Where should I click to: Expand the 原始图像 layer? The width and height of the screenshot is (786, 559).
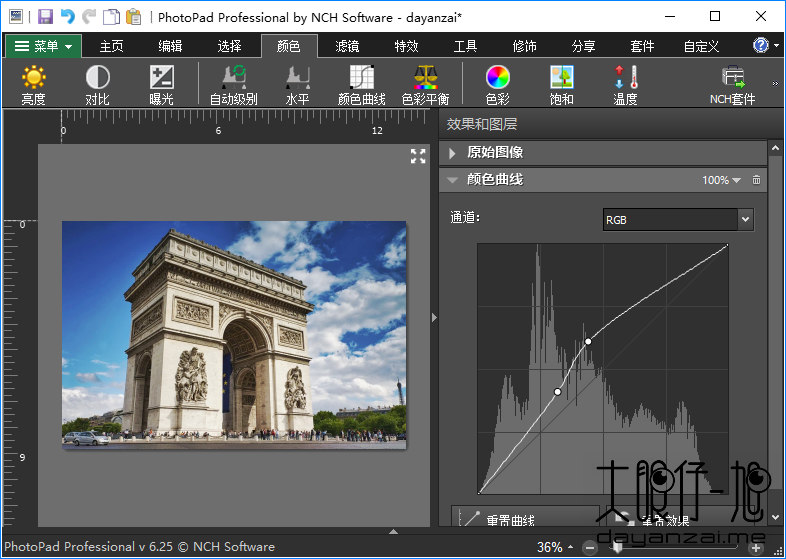[452, 153]
